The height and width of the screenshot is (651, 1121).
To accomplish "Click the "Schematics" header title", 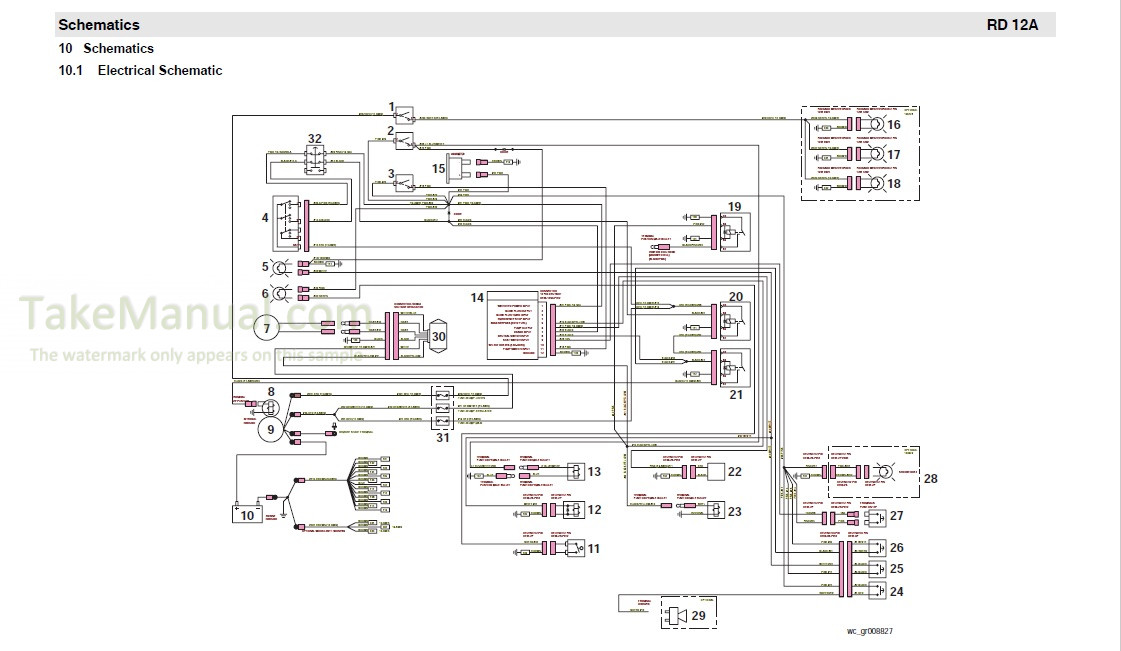I will pyautogui.click(x=99, y=25).
